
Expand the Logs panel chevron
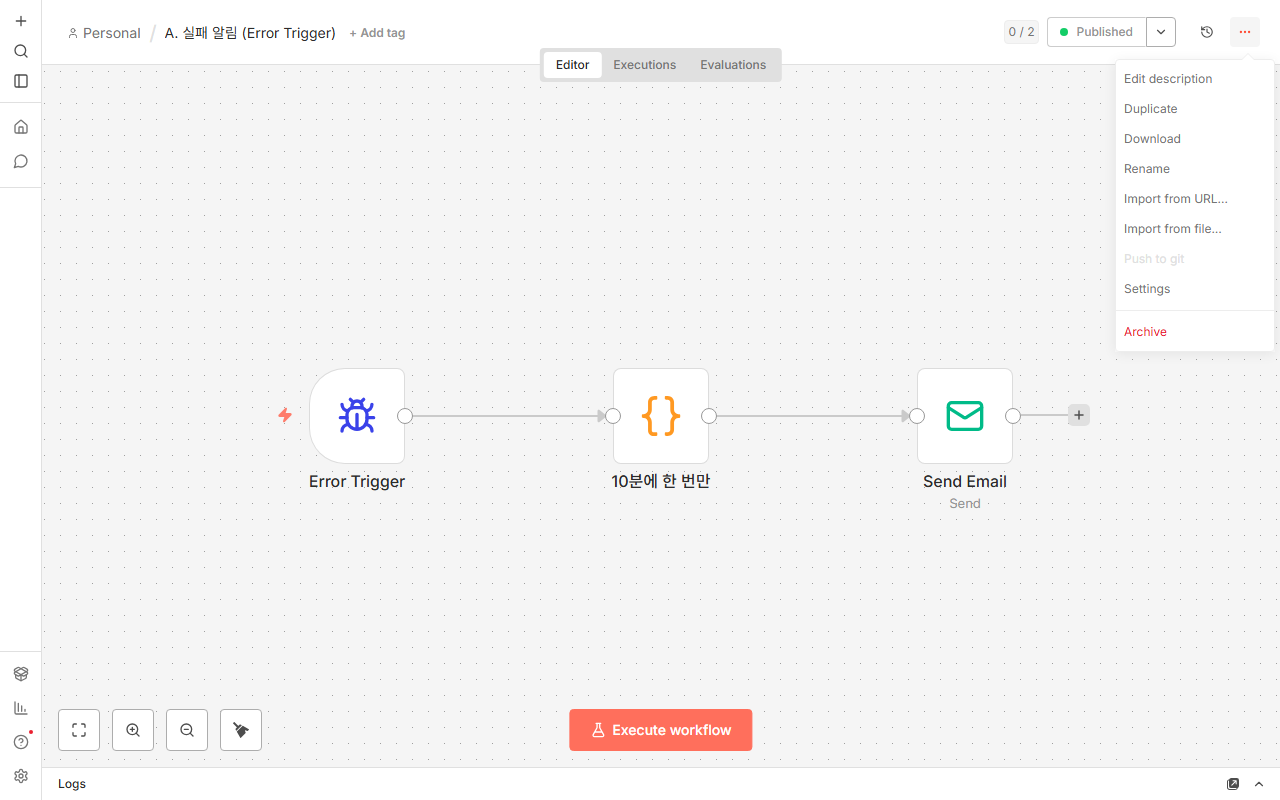click(x=1259, y=784)
